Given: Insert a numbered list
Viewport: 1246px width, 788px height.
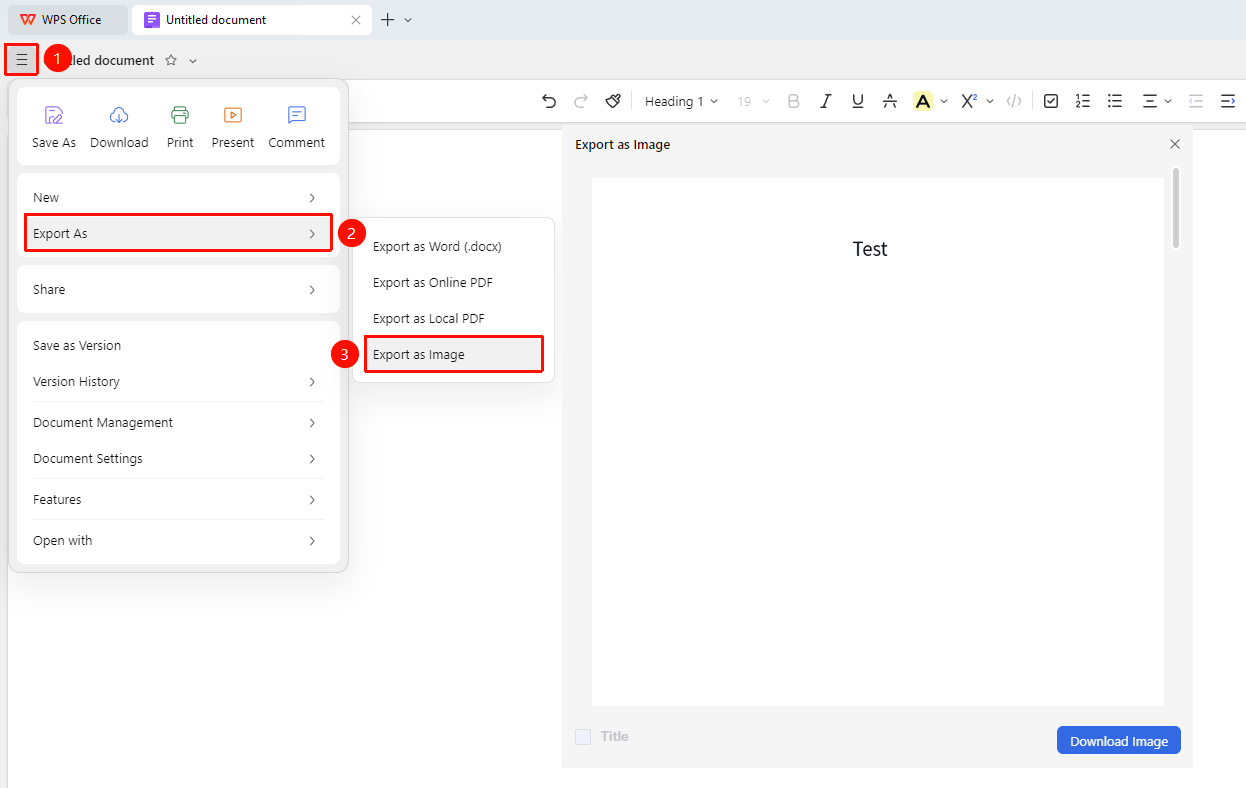Looking at the screenshot, I should [x=1083, y=101].
